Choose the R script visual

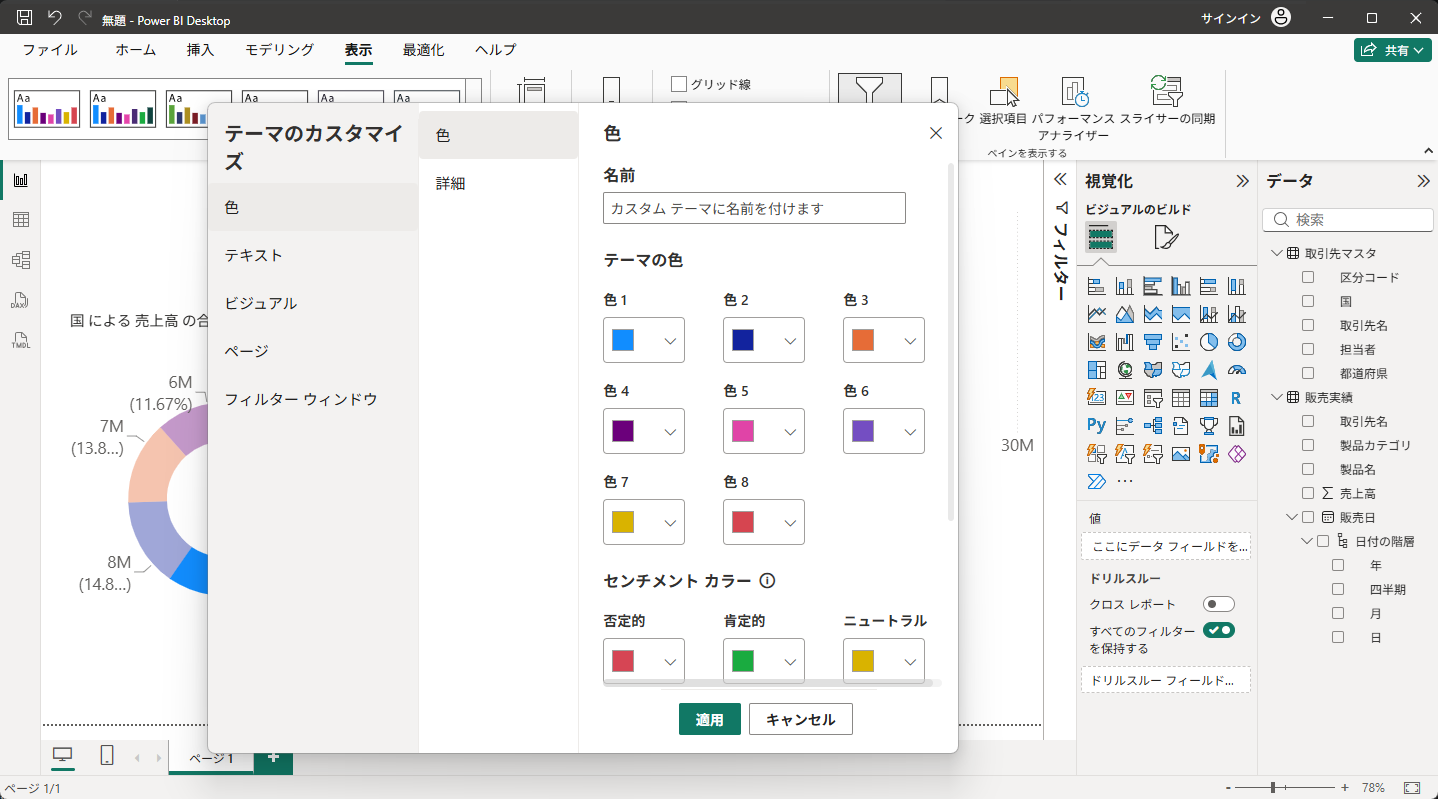[1237, 398]
